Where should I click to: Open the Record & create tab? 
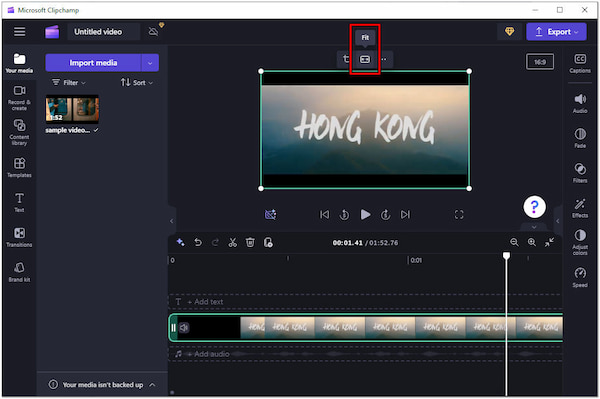click(x=19, y=98)
